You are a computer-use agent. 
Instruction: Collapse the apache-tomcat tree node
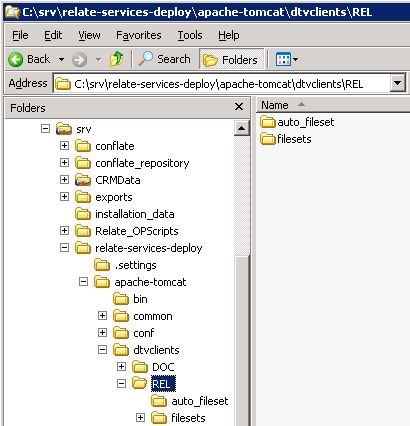tap(83, 282)
